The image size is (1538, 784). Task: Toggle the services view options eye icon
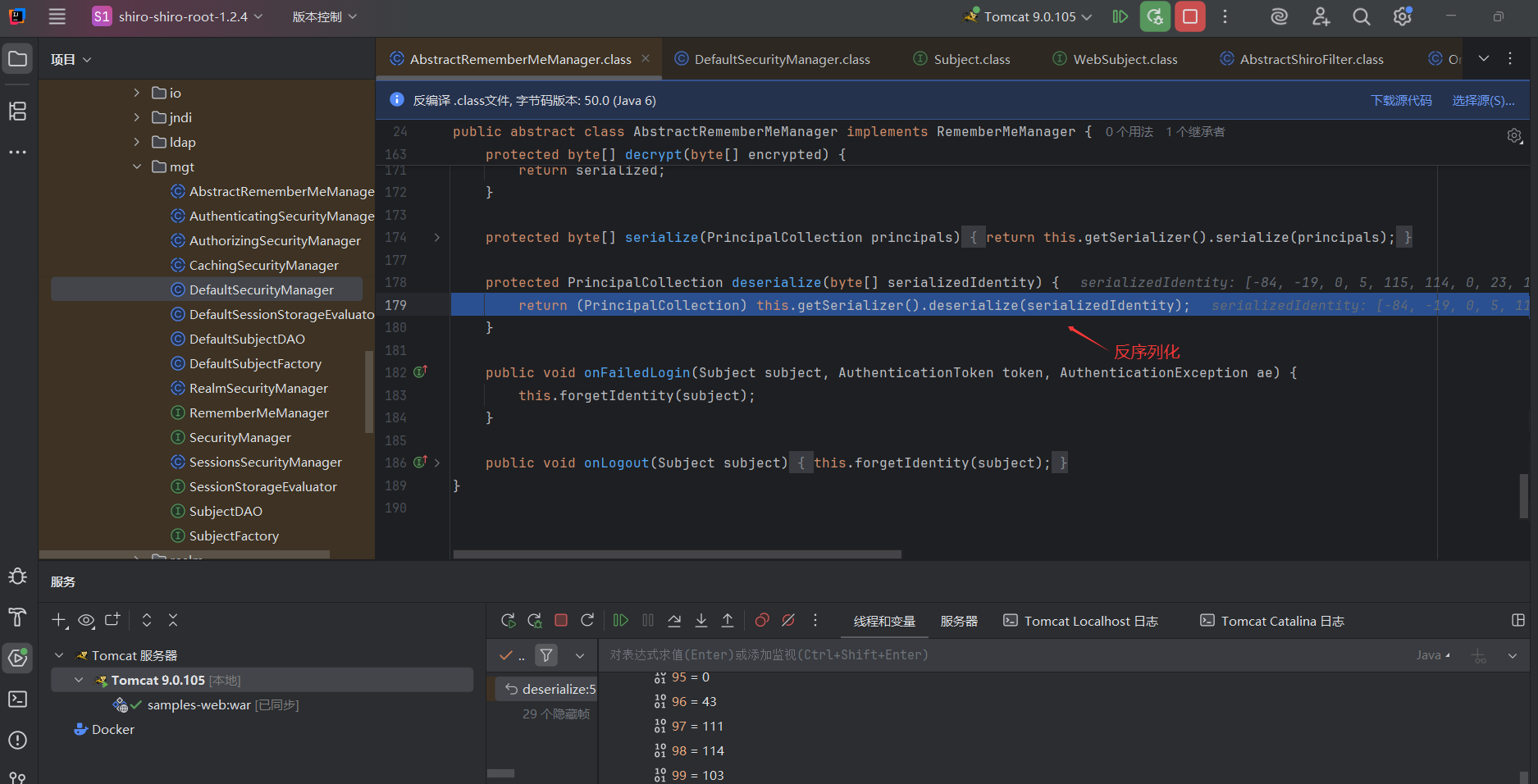86,621
